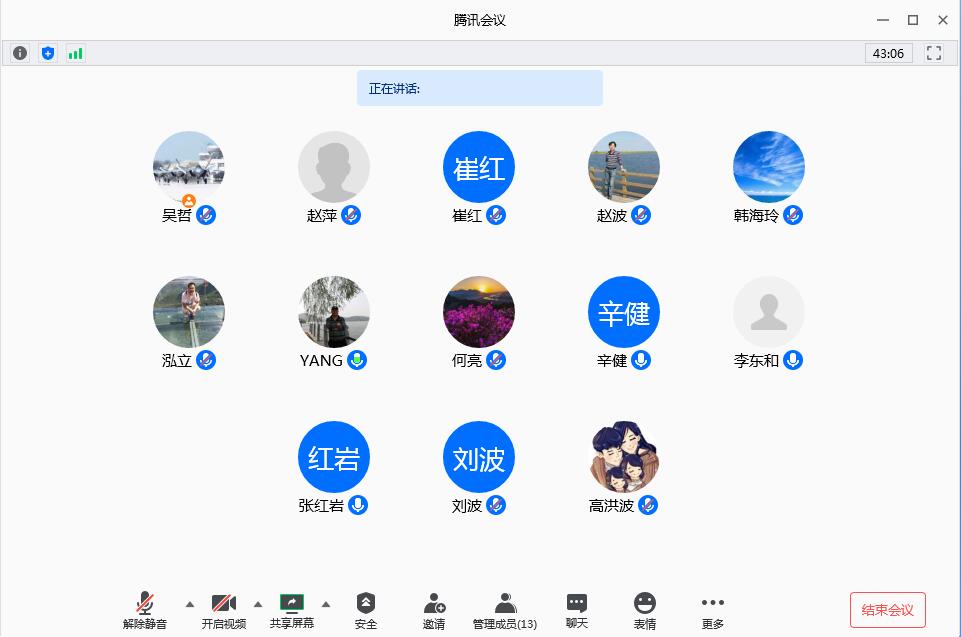Expand the share screen options arrow
Screen dimensions: 961x637
[325, 603]
